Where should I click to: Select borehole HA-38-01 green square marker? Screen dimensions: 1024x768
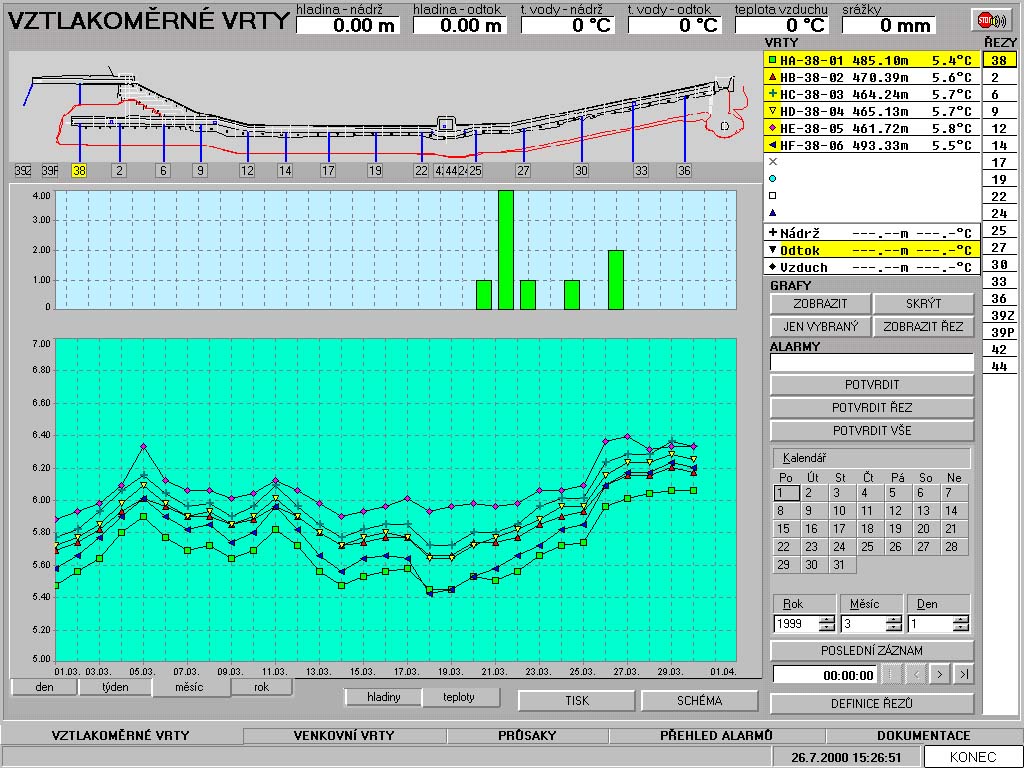tap(772, 60)
